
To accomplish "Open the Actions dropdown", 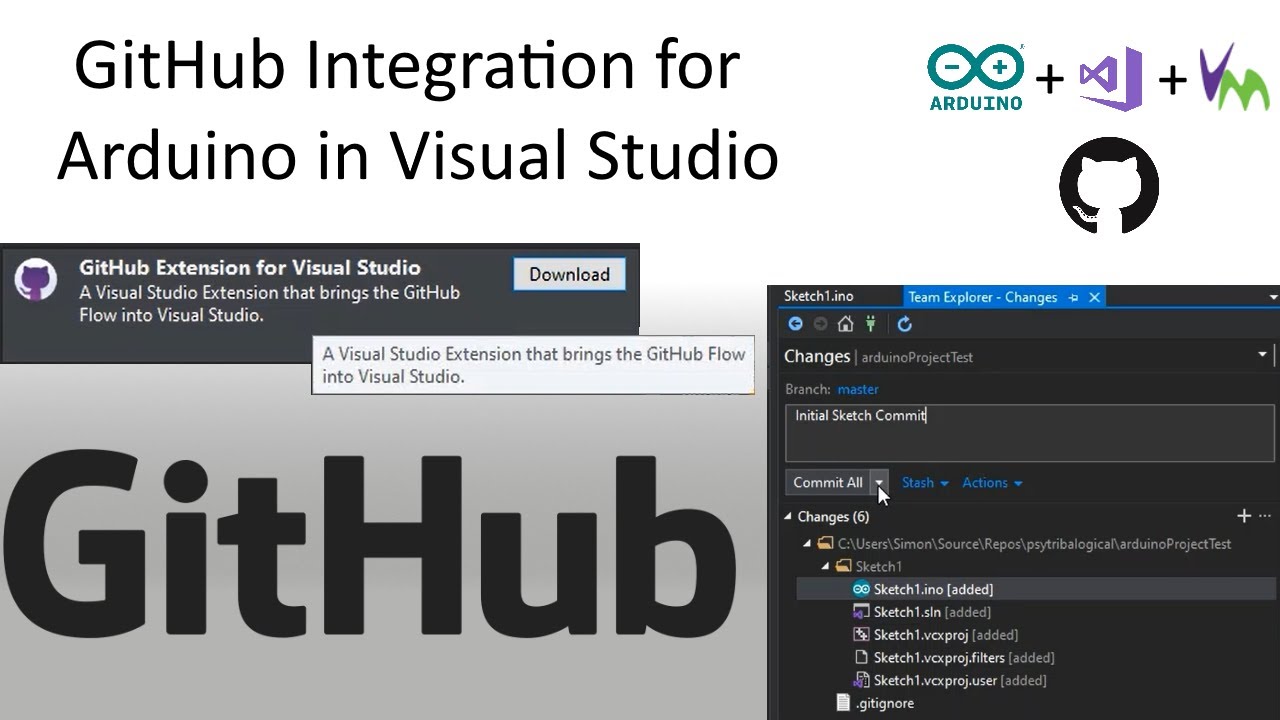I will pyautogui.click(x=991, y=482).
